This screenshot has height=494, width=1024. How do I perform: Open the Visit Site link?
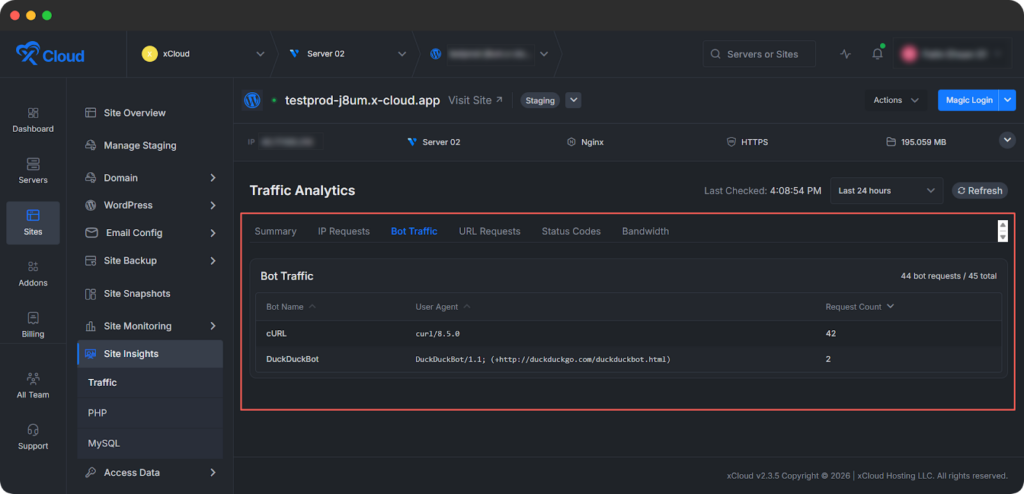click(x=475, y=100)
